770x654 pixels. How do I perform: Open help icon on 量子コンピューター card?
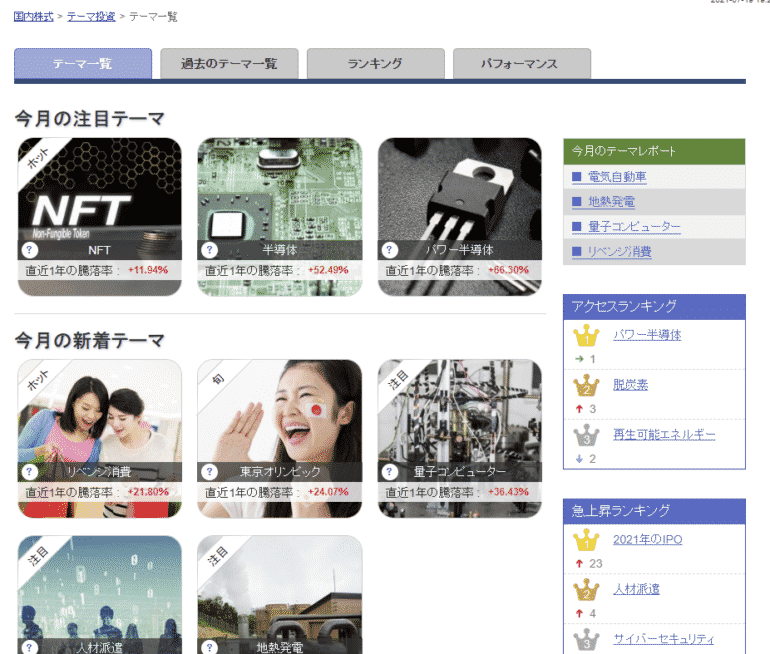[x=390, y=472]
